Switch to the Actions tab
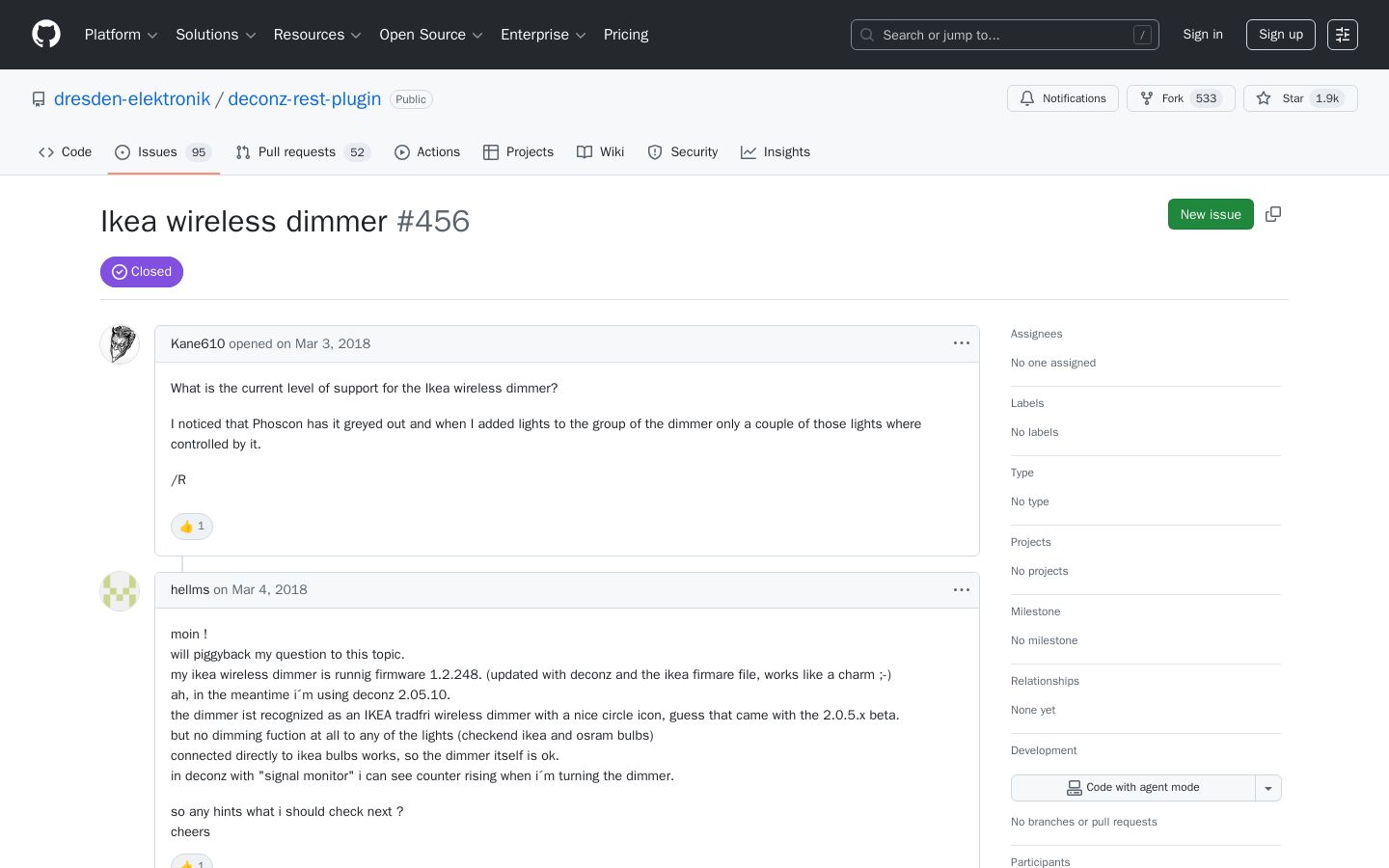Image resolution: width=1389 pixels, height=868 pixels. pyautogui.click(x=427, y=152)
